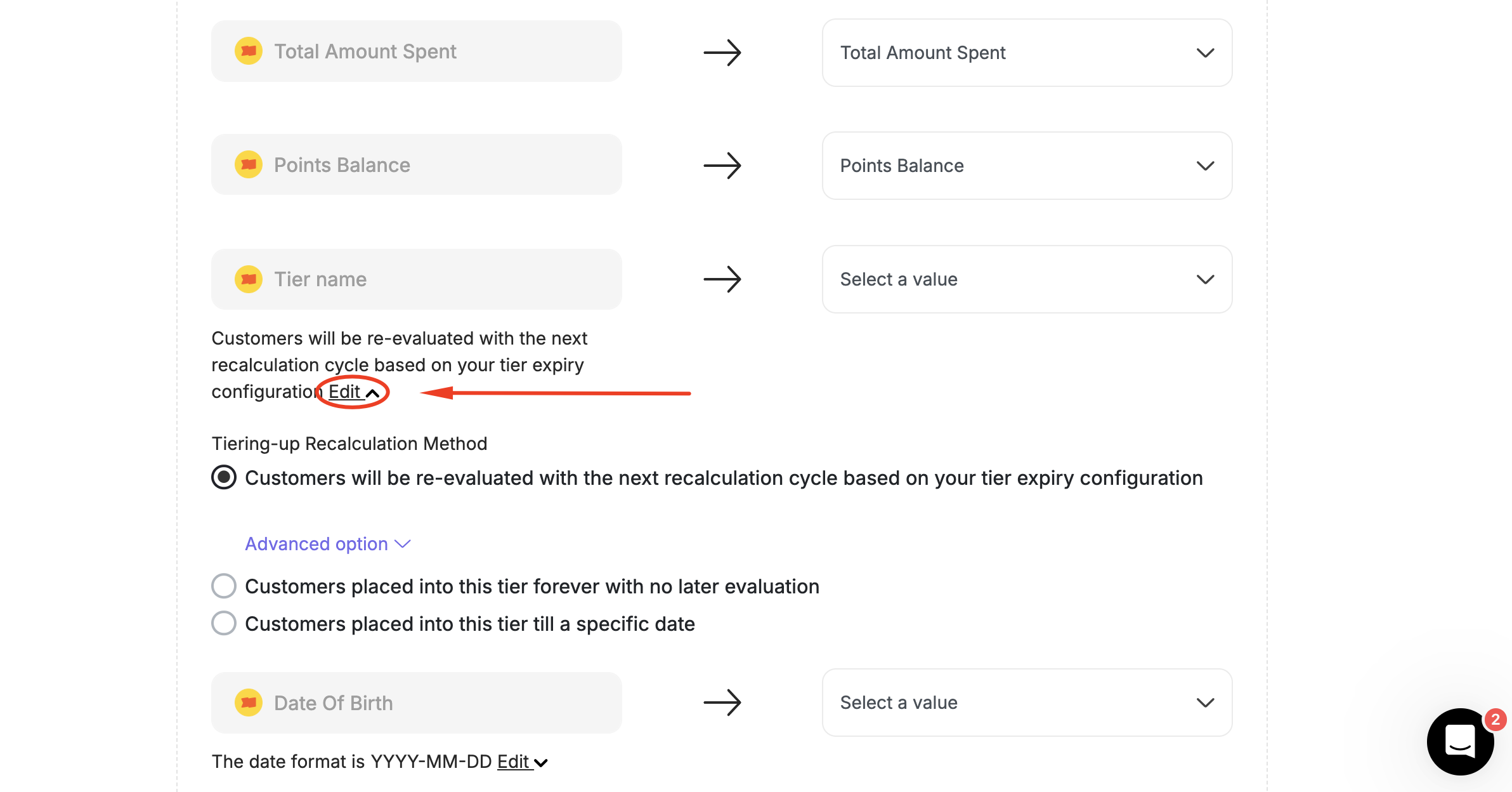Open Select a value for Tier name
The width and height of the screenshot is (1512, 792).
(1026, 279)
